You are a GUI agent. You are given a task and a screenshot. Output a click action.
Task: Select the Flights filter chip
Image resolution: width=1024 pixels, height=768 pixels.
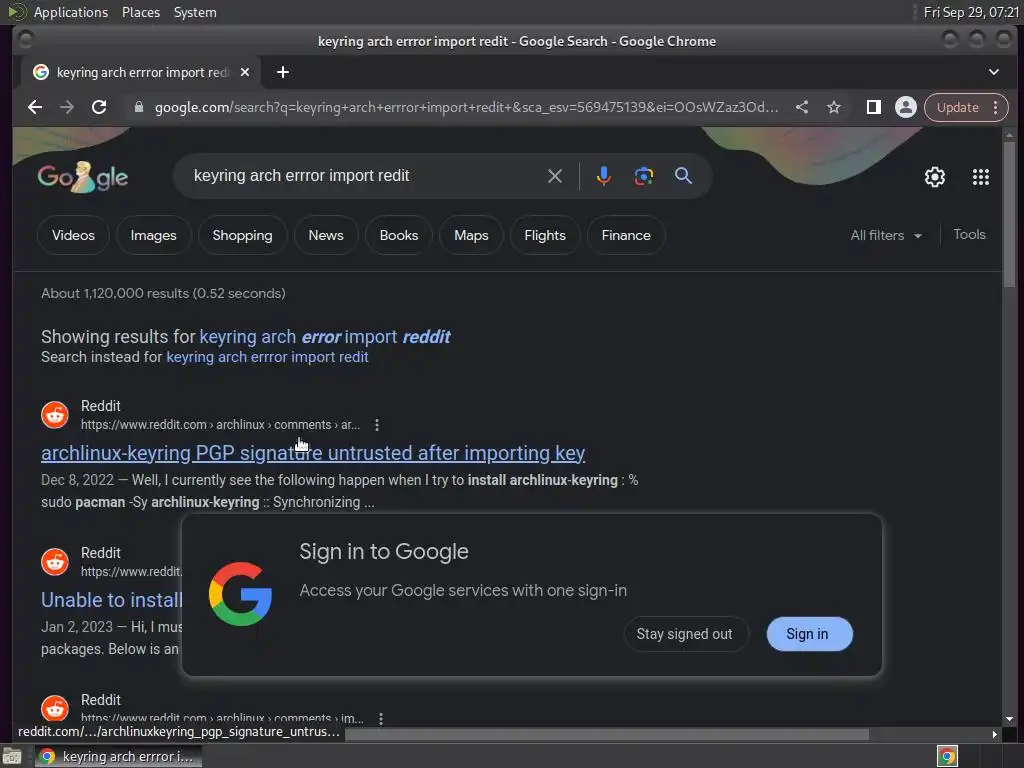click(545, 235)
